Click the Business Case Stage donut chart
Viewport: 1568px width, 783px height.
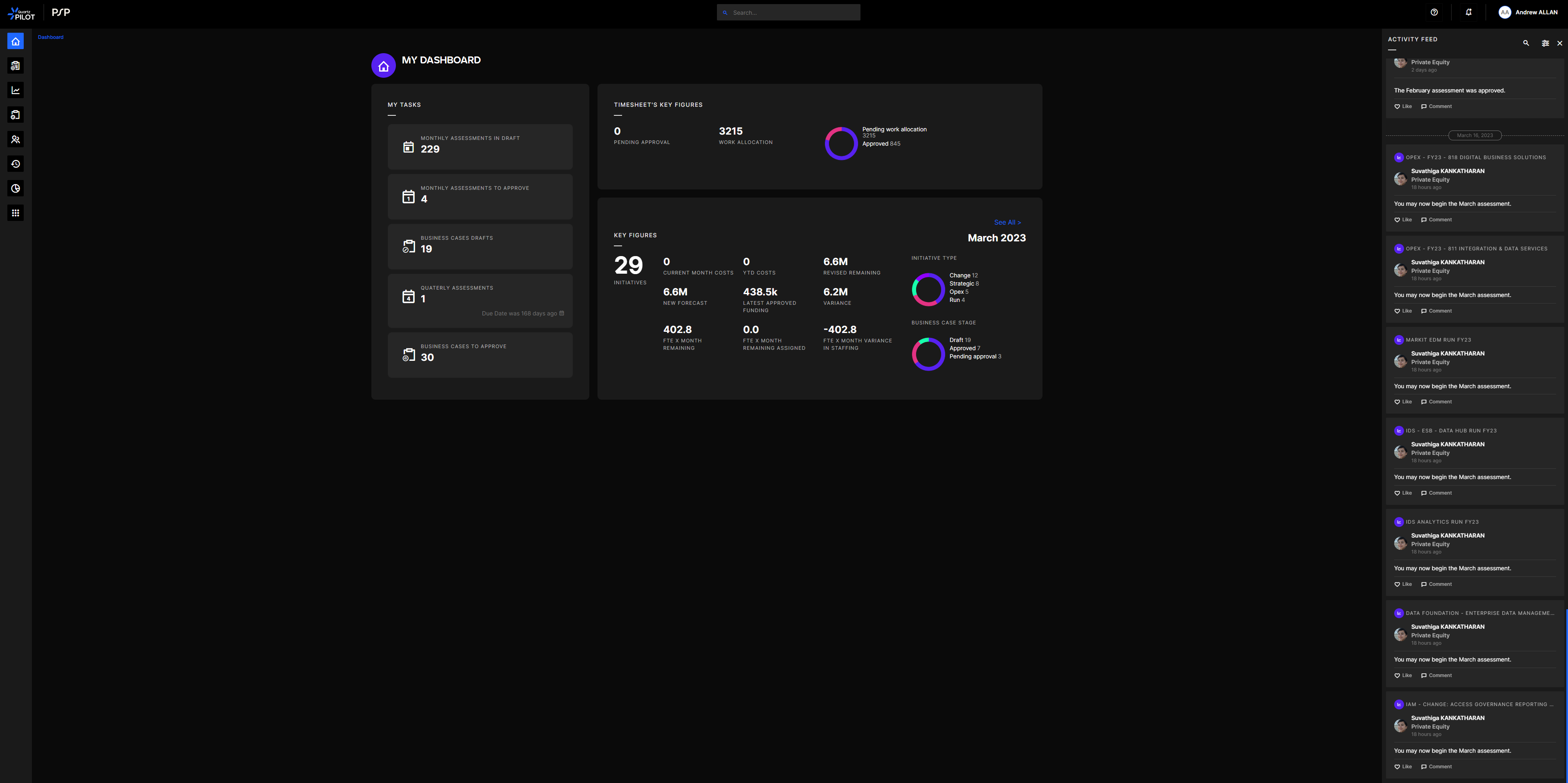(x=928, y=354)
